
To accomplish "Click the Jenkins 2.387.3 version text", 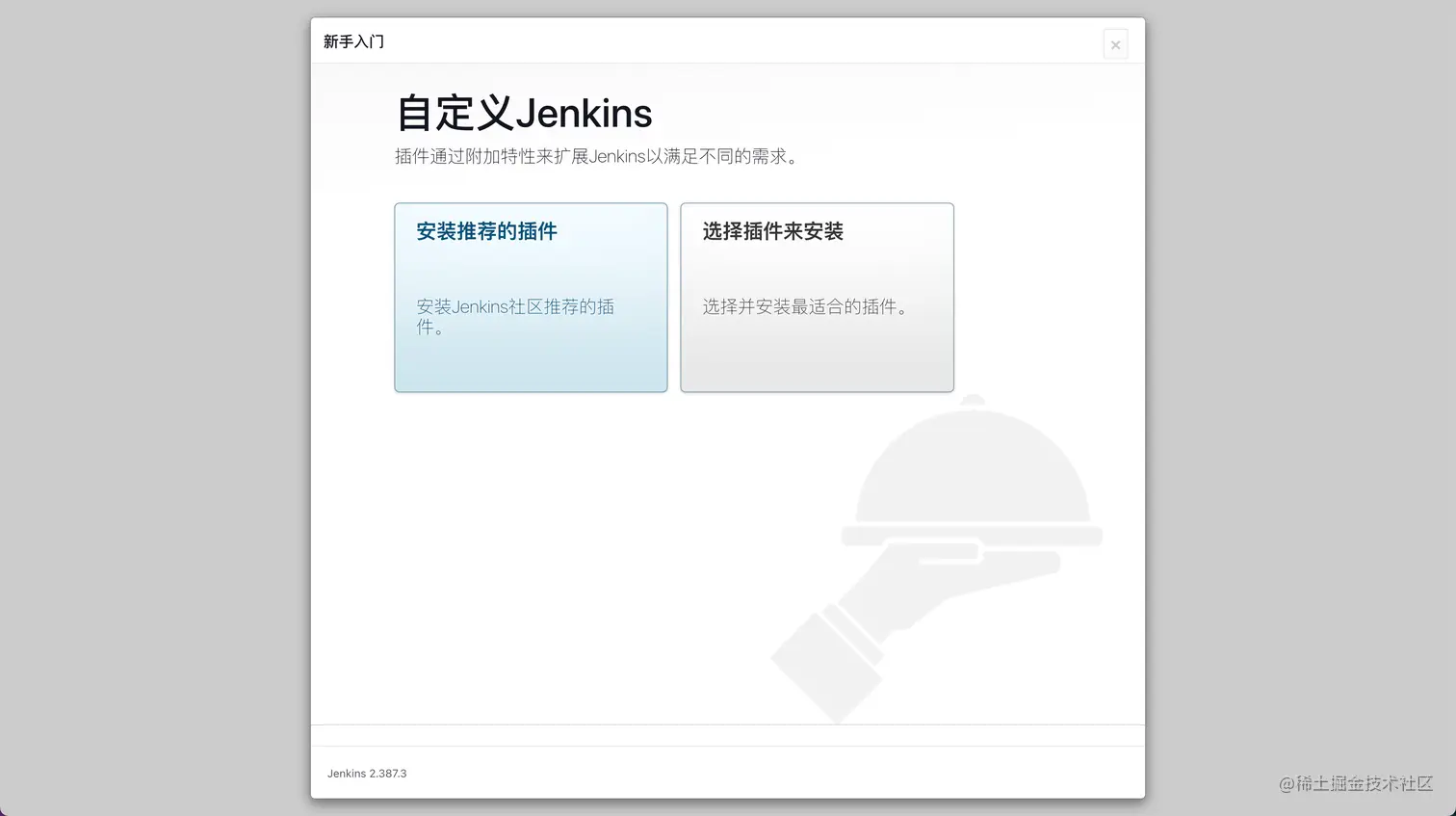I will pyautogui.click(x=367, y=774).
